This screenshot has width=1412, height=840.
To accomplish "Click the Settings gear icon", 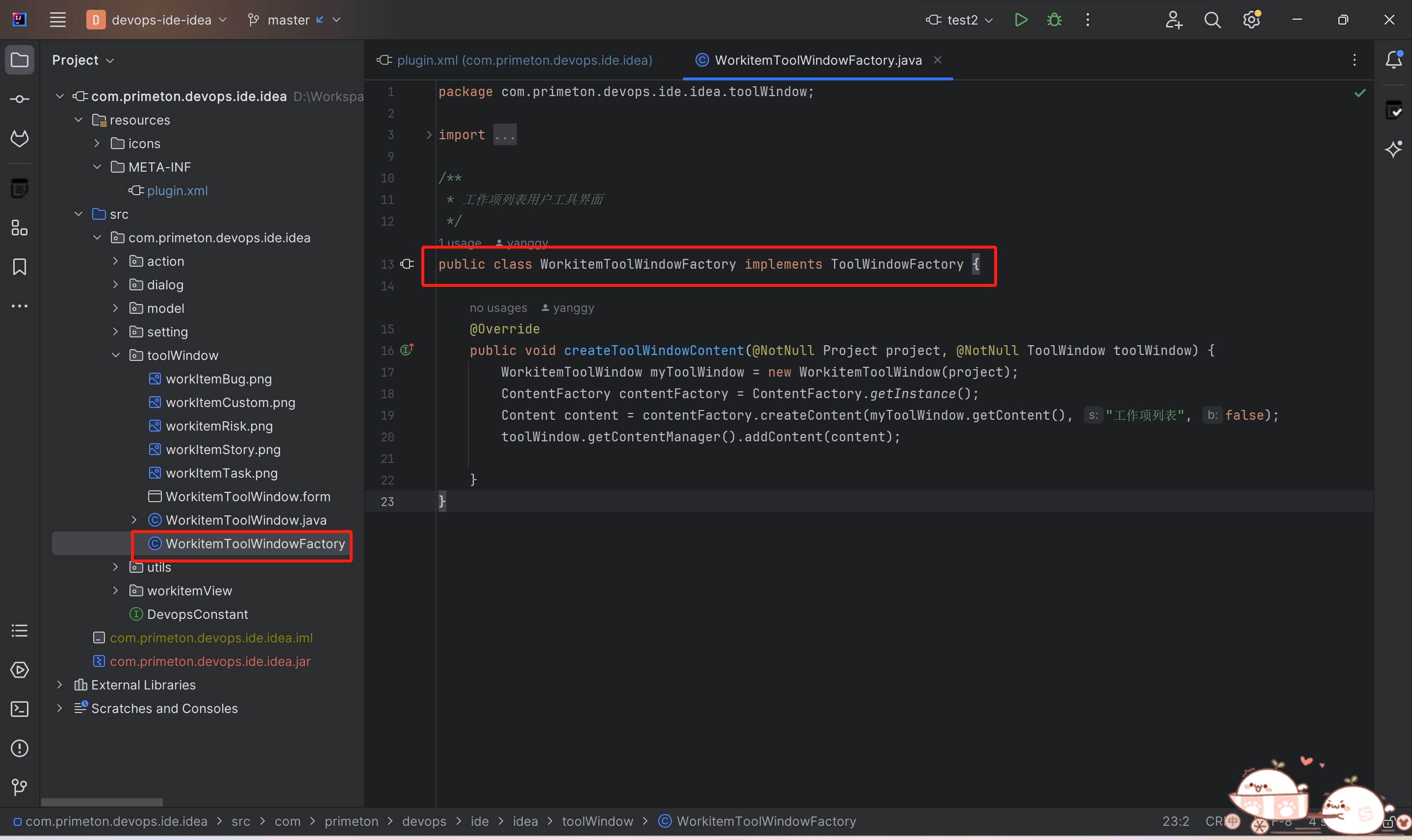I will [x=1252, y=21].
